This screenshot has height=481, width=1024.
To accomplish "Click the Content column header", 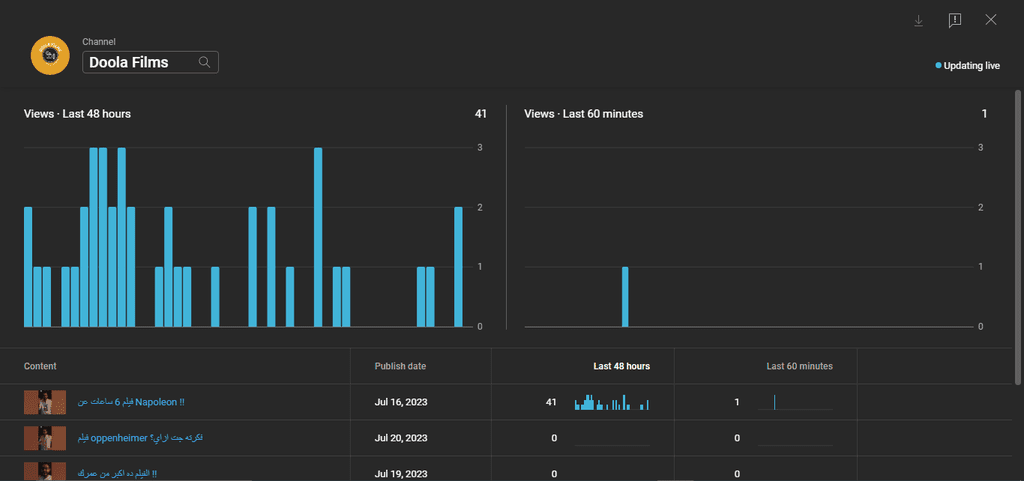I will (40, 366).
